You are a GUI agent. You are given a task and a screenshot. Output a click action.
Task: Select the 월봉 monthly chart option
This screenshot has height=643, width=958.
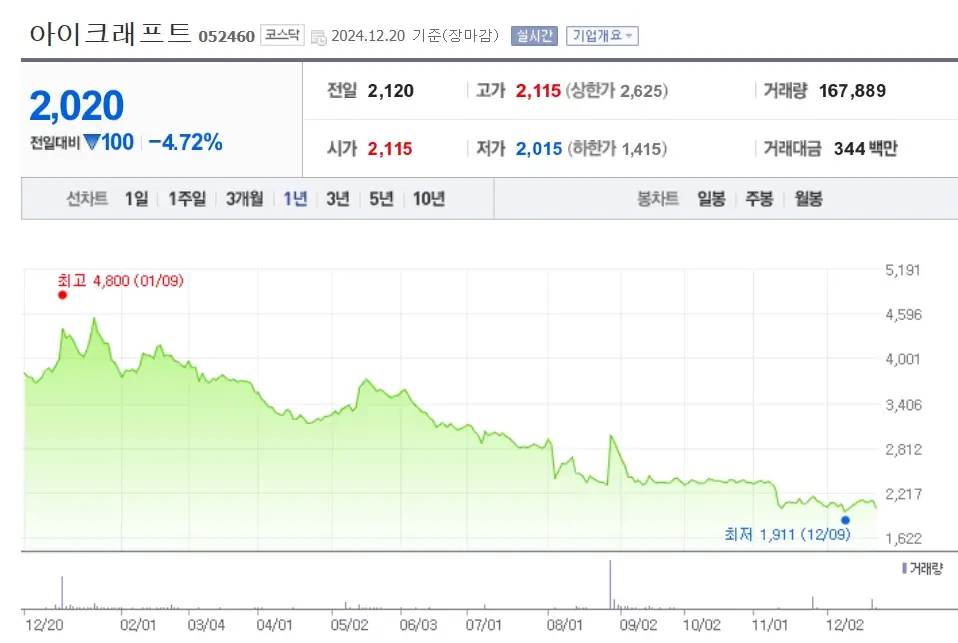pyautogui.click(x=808, y=198)
